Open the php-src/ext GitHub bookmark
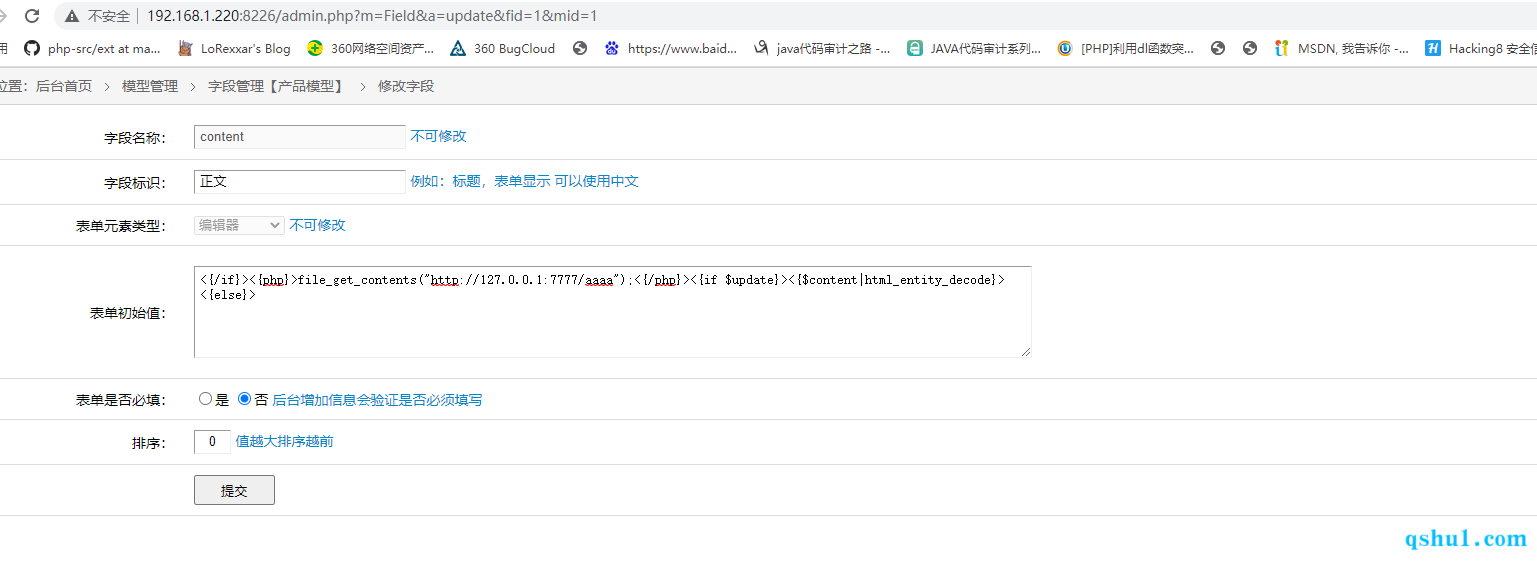 (x=92, y=48)
